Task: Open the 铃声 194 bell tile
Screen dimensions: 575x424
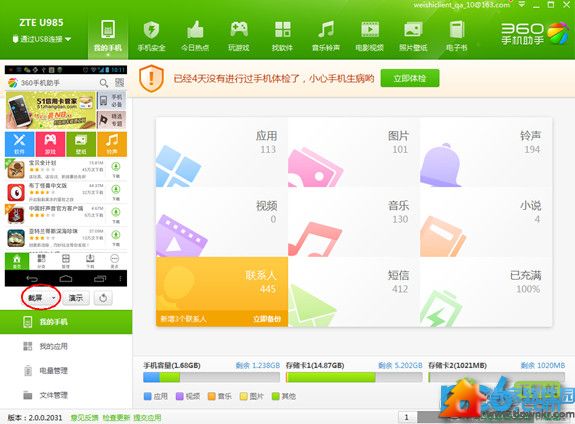Action: click(486, 152)
